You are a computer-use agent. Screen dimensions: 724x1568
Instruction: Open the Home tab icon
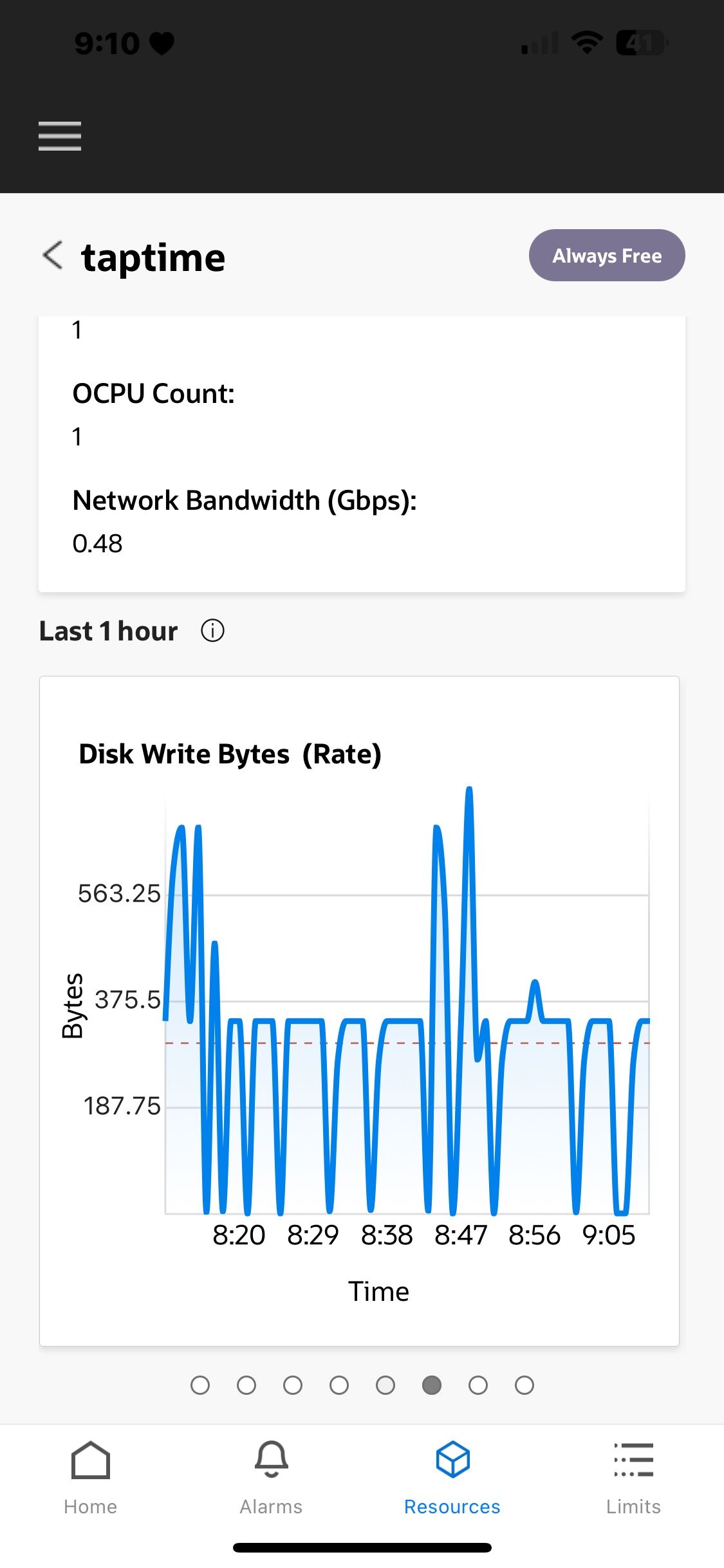coord(91,1459)
